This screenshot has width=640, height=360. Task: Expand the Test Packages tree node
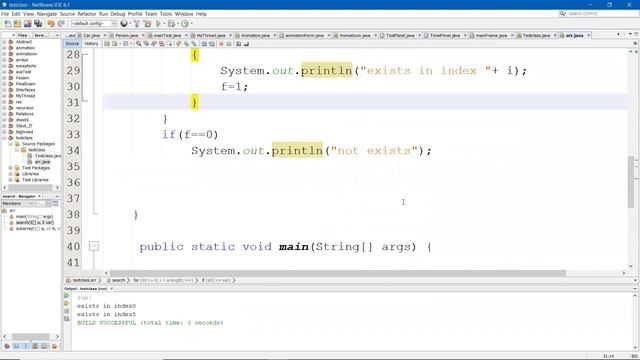point(11,168)
